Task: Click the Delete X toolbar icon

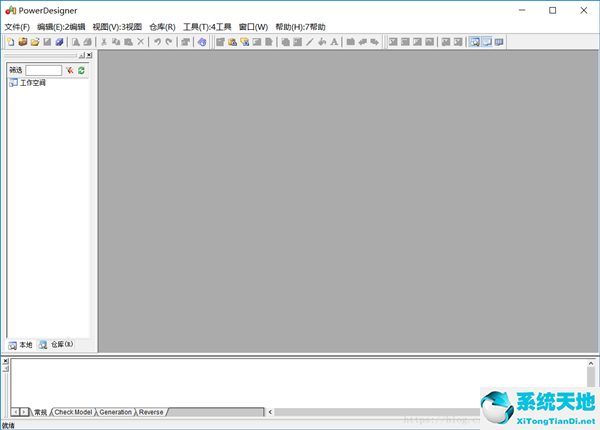Action: 140,42
